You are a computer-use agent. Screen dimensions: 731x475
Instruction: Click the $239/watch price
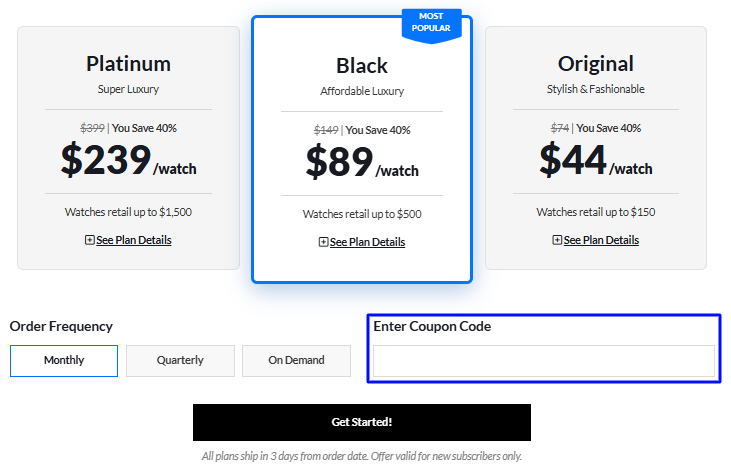click(x=128, y=161)
